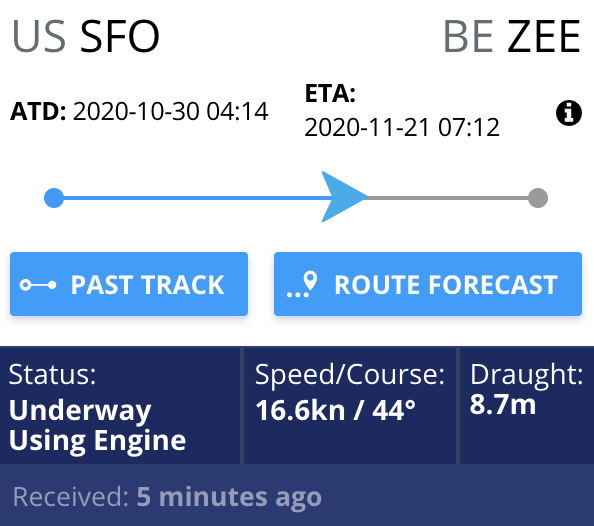594x526 pixels.
Task: Click the Received 5 minutes ago text
Action: 167,496
